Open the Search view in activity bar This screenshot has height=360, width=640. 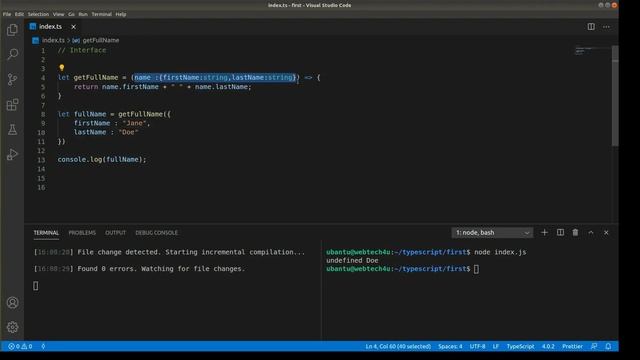point(12,54)
